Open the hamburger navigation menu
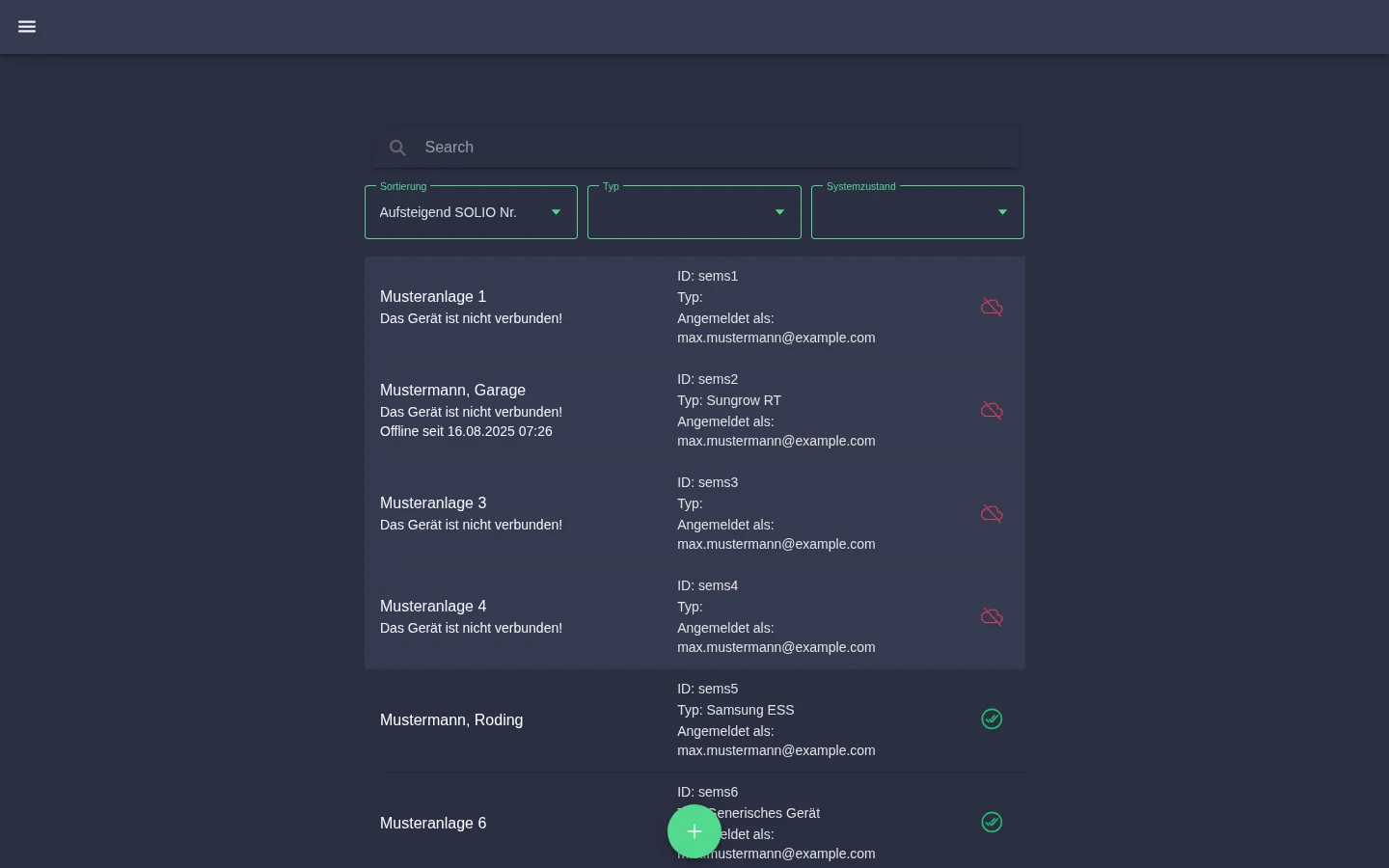Screen dimensions: 1389x868 coord(27,27)
